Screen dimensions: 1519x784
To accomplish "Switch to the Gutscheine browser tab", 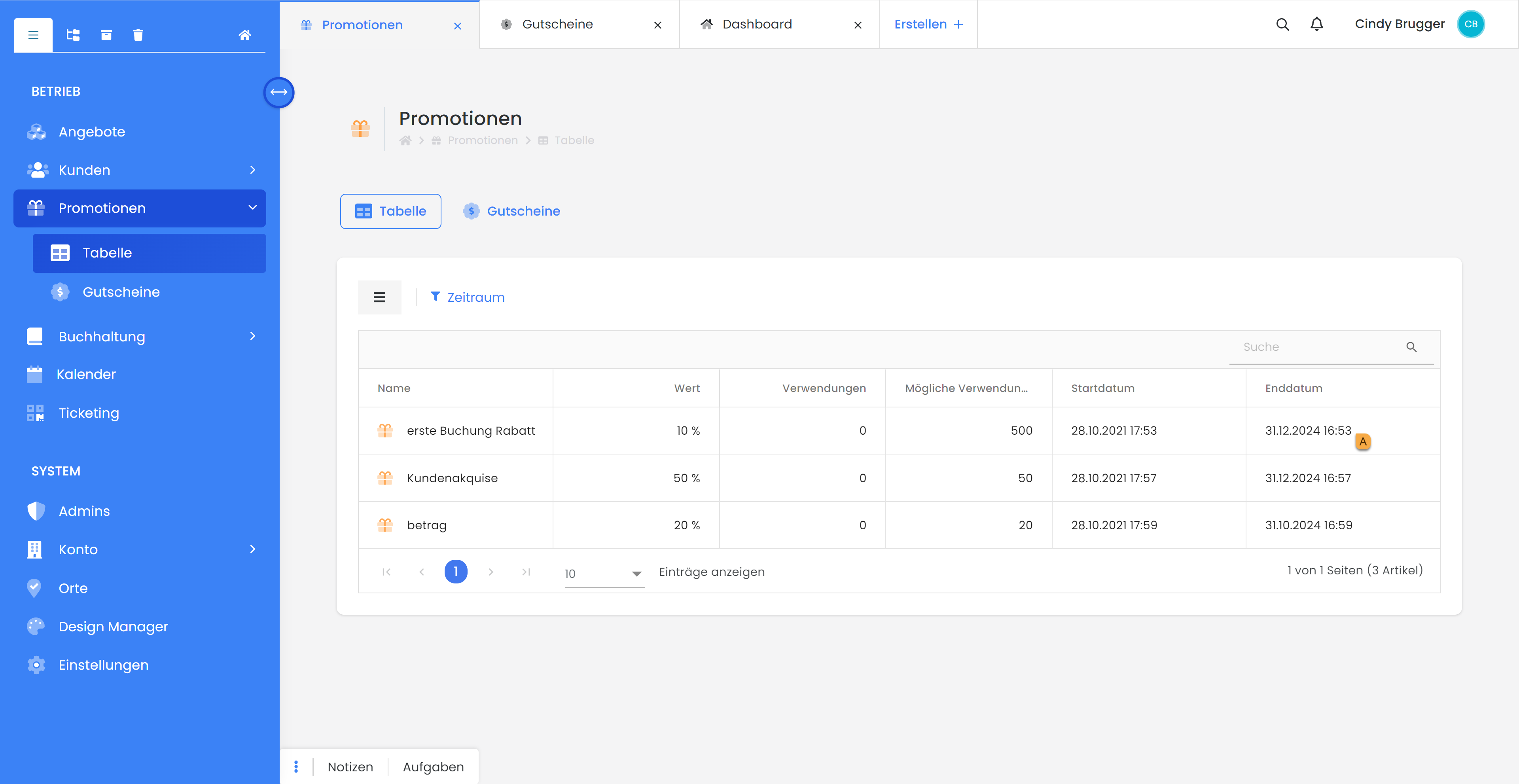I will click(557, 24).
